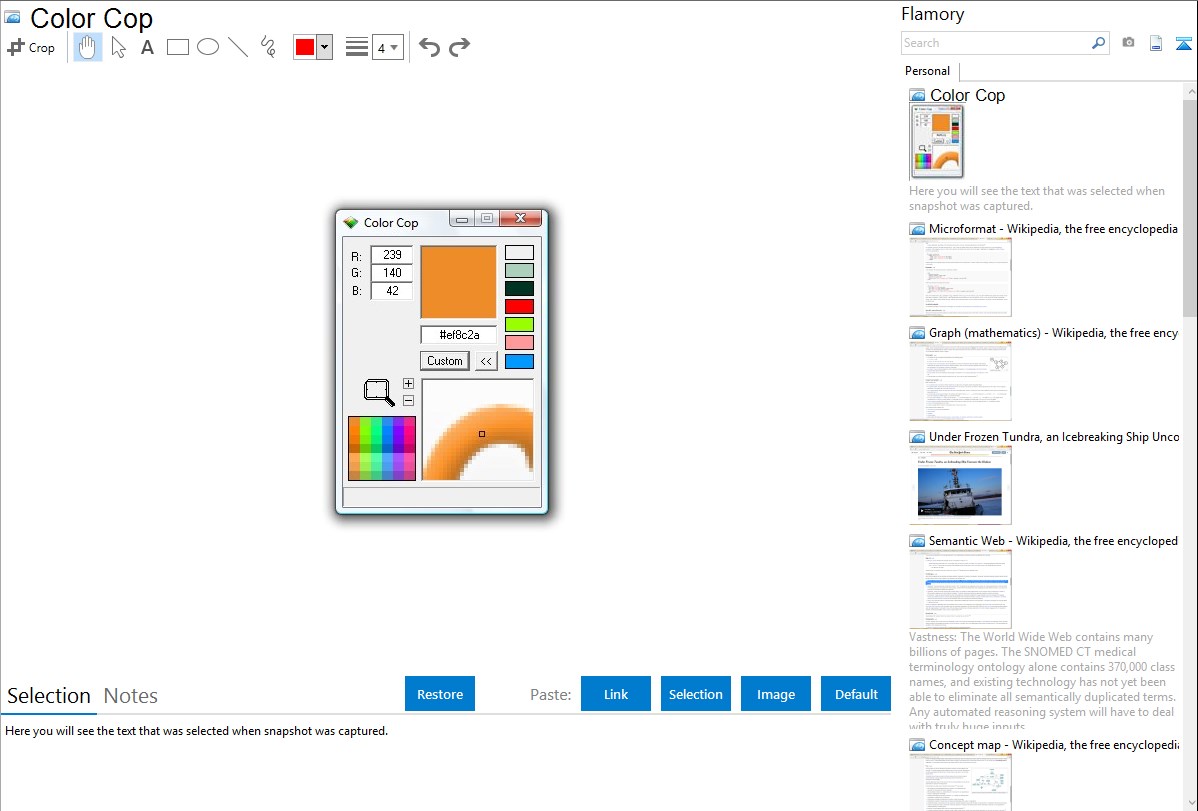Screen dimensions: 1198x811
Task: Click the Paste Link button
Action: pos(616,694)
